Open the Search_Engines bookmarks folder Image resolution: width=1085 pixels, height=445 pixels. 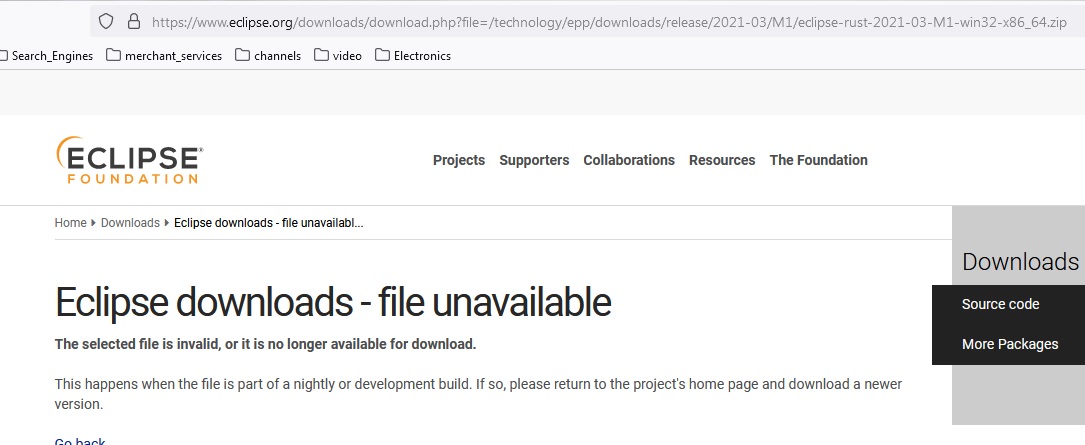(47, 55)
